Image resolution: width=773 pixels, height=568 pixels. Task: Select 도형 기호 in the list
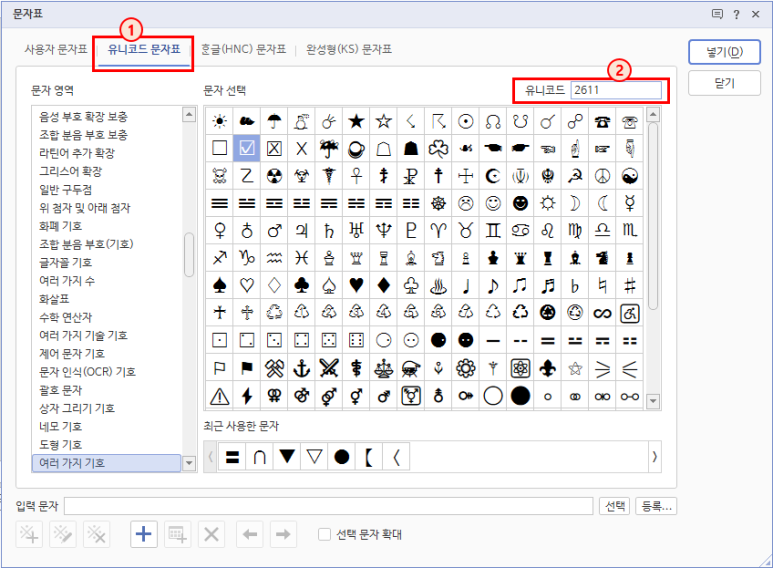[x=60, y=445]
